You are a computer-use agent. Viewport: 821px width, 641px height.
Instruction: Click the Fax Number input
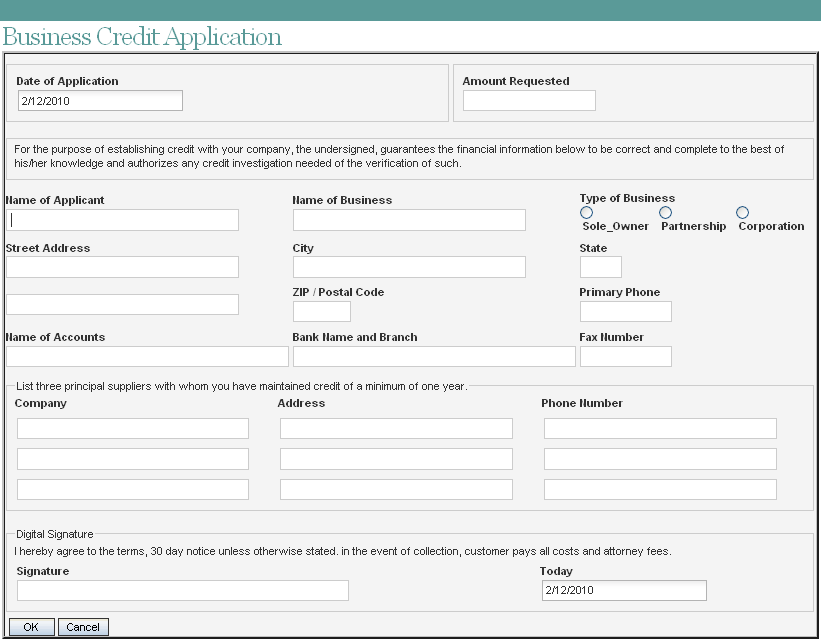tap(626, 356)
